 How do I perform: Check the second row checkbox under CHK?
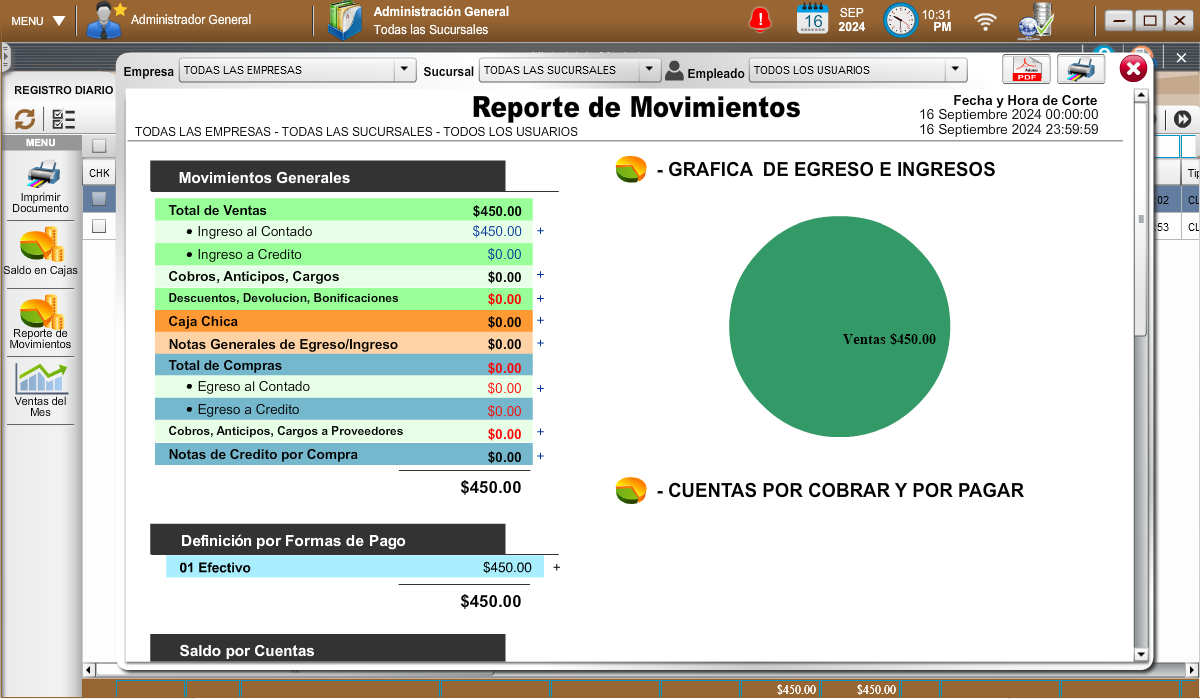pyautogui.click(x=99, y=226)
